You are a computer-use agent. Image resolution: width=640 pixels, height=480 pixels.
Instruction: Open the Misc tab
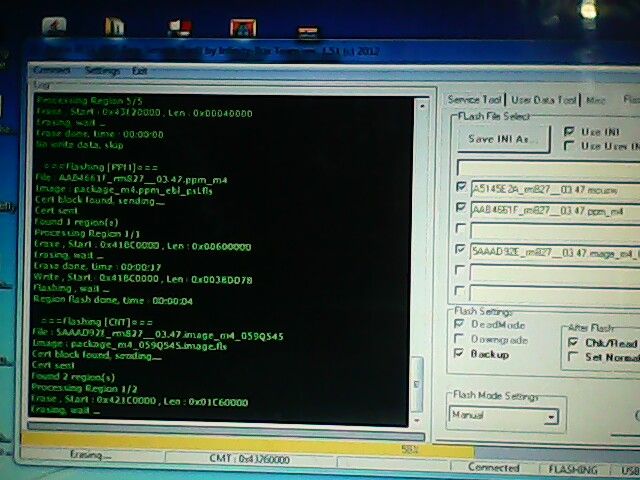596,100
